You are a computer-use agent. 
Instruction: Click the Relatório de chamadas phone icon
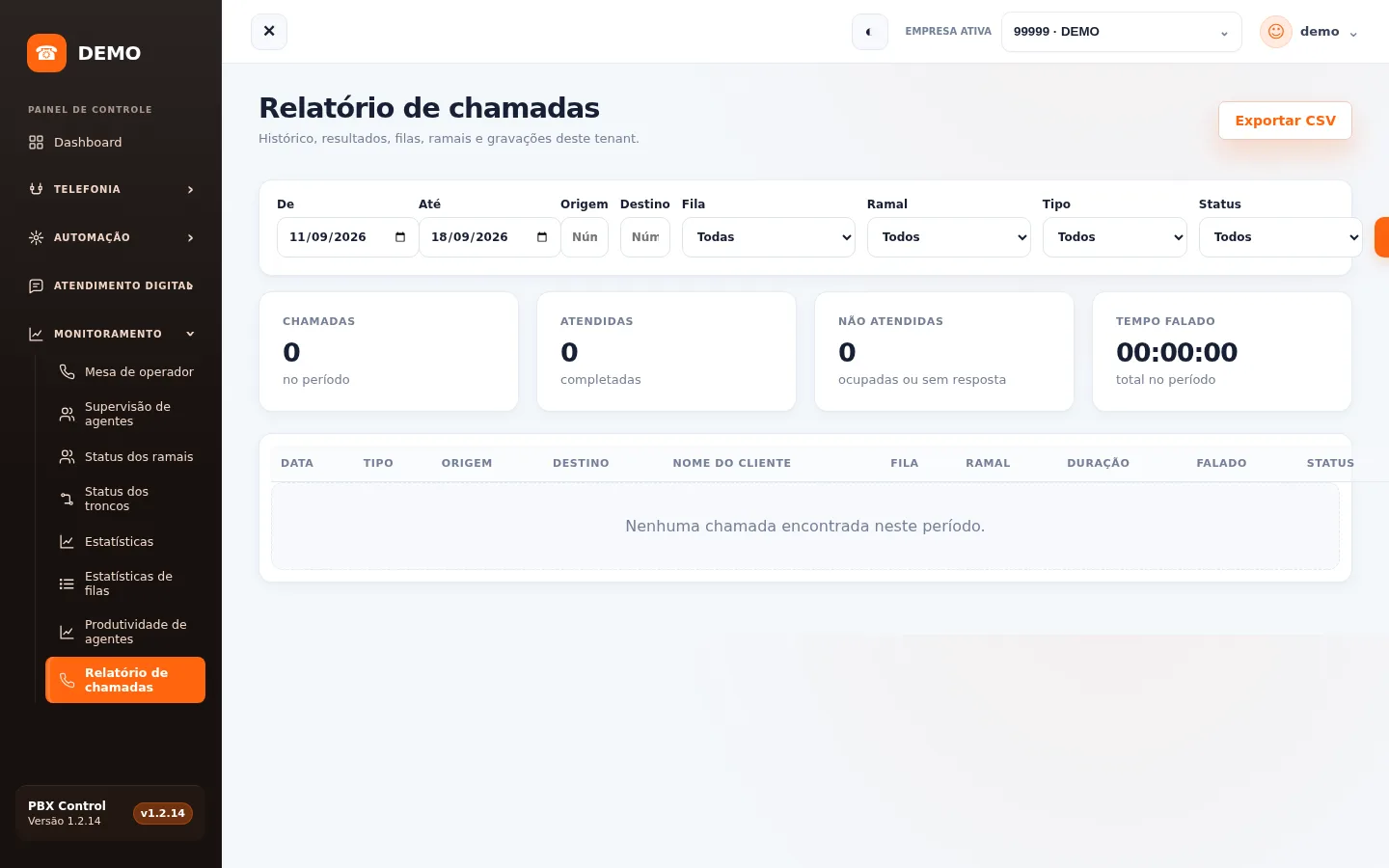point(67,680)
